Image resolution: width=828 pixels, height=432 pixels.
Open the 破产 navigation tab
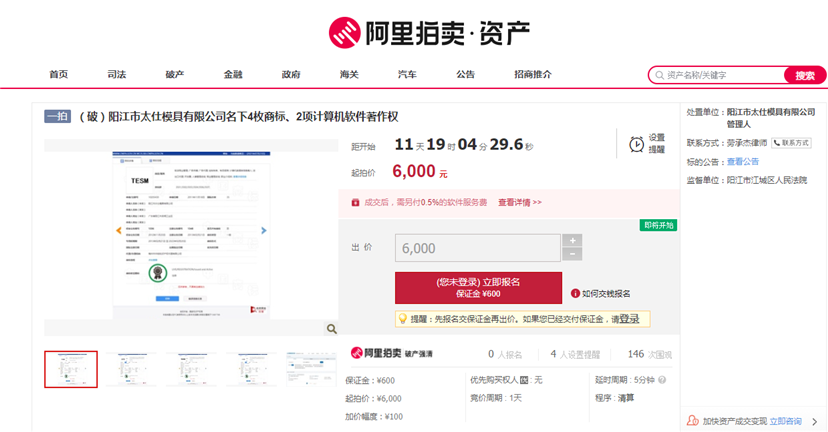pyautogui.click(x=175, y=74)
